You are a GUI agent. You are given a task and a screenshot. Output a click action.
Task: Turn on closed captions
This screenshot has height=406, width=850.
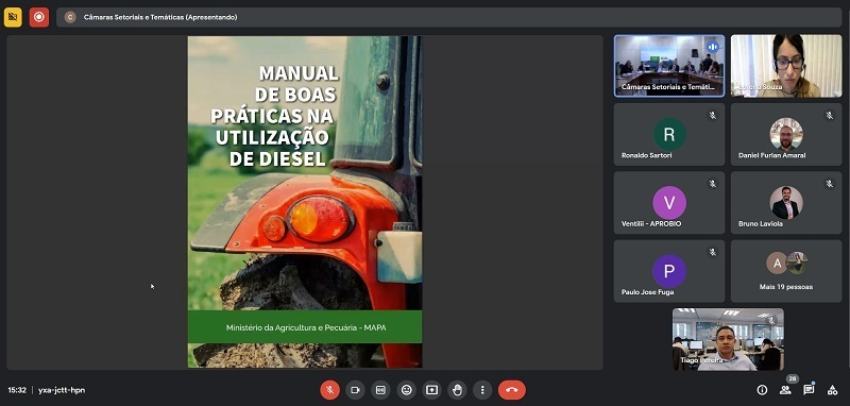point(381,390)
